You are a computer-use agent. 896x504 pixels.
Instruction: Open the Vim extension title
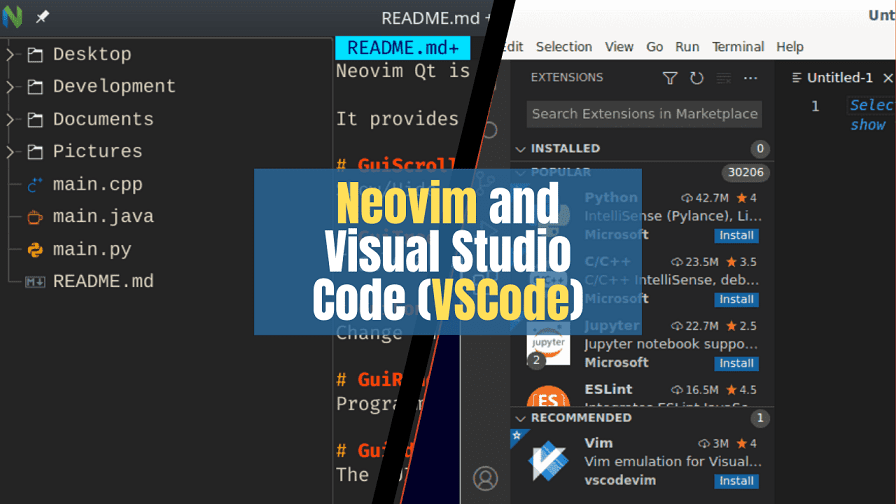tap(598, 443)
